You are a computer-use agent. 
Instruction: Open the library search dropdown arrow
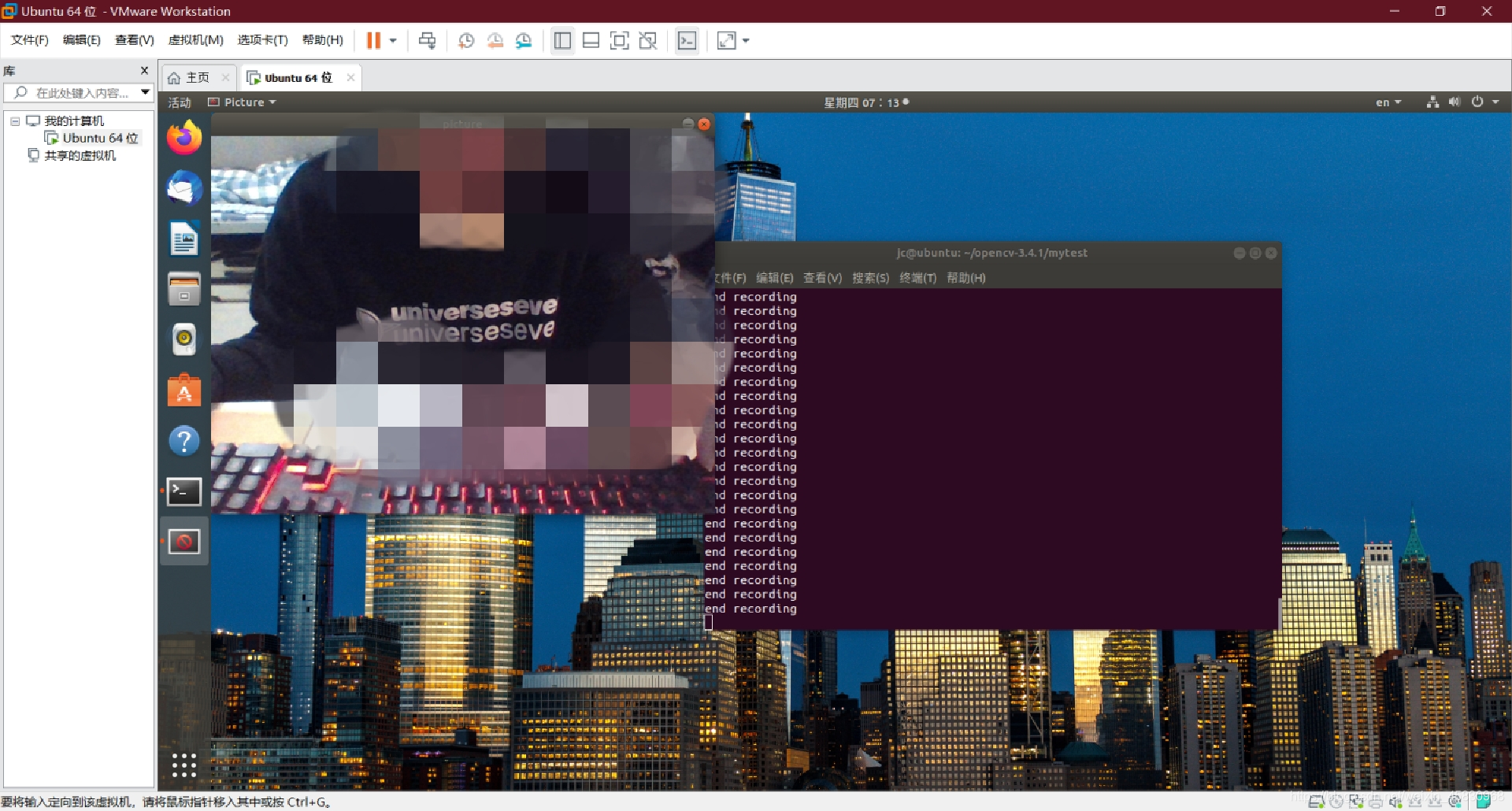coord(146,93)
